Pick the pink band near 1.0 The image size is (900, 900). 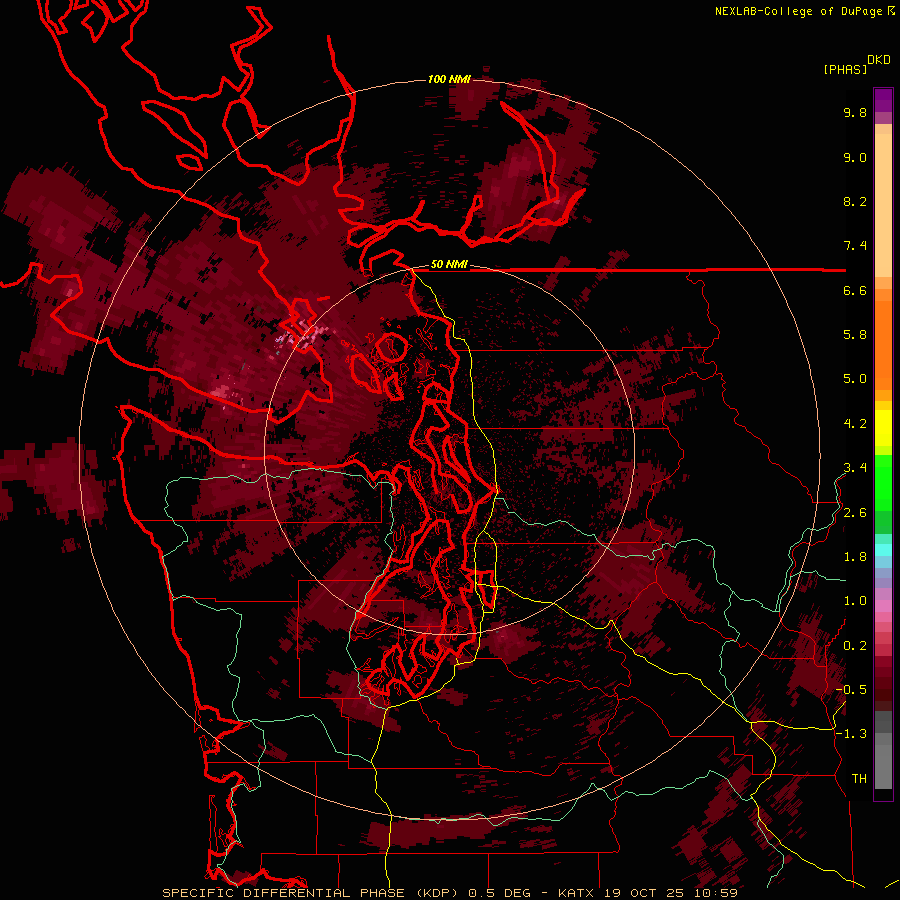(x=883, y=606)
